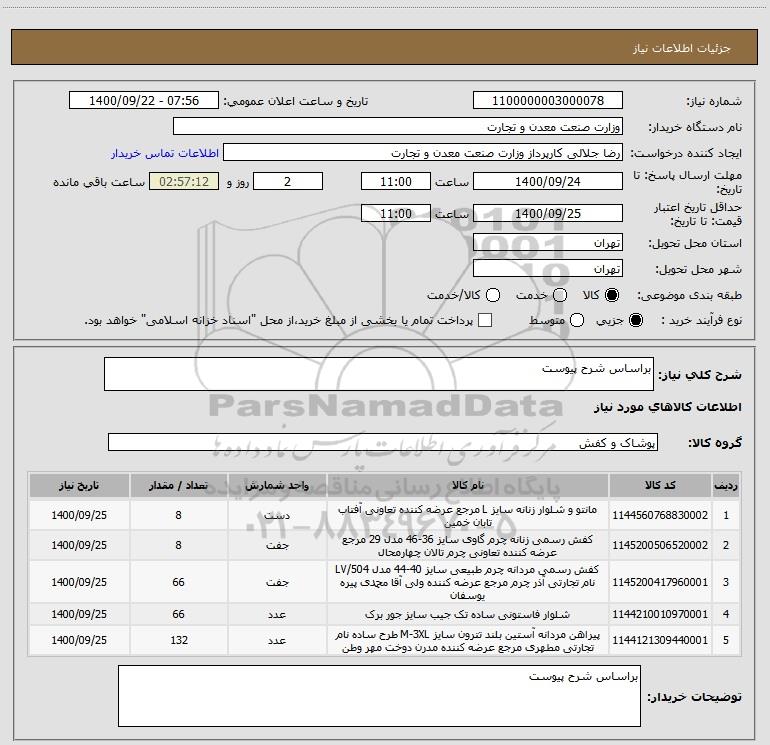Click the delivery province field تهران

548,243
